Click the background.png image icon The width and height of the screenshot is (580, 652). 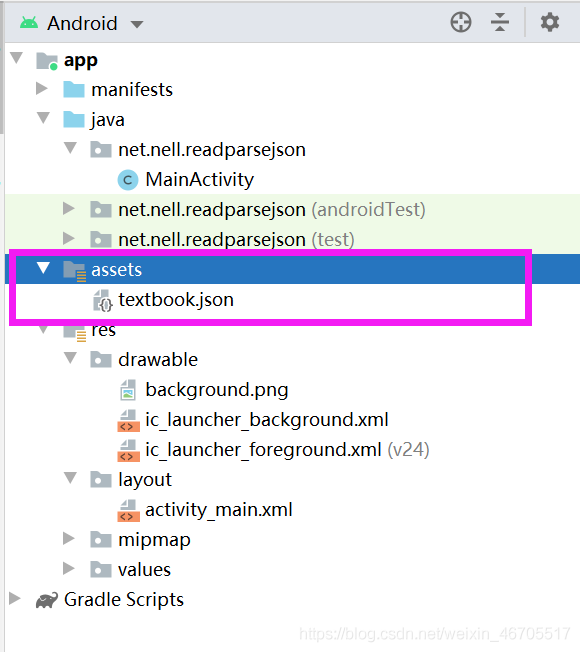pyautogui.click(x=128, y=390)
